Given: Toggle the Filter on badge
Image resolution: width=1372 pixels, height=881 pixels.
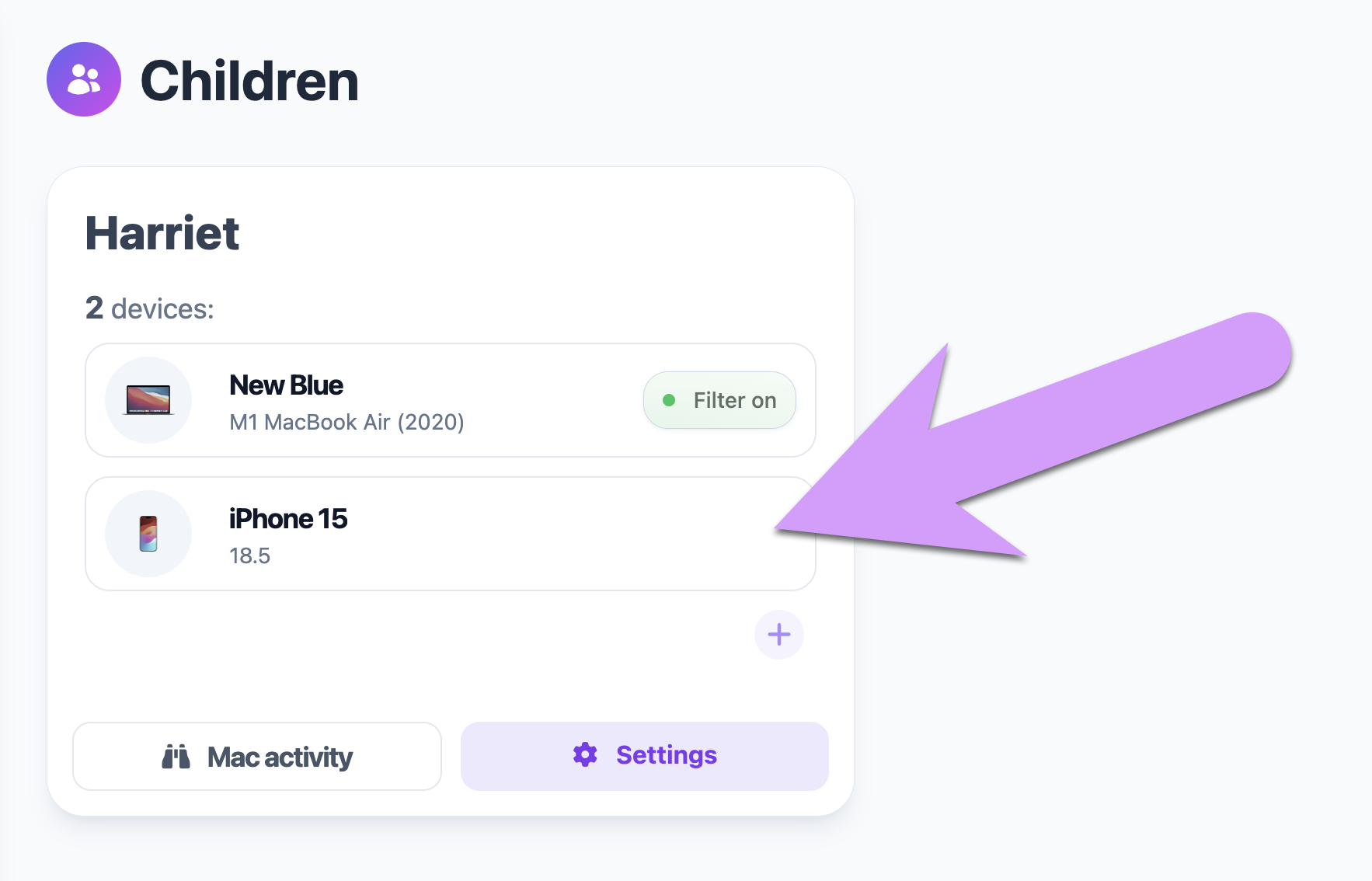Looking at the screenshot, I should [719, 400].
